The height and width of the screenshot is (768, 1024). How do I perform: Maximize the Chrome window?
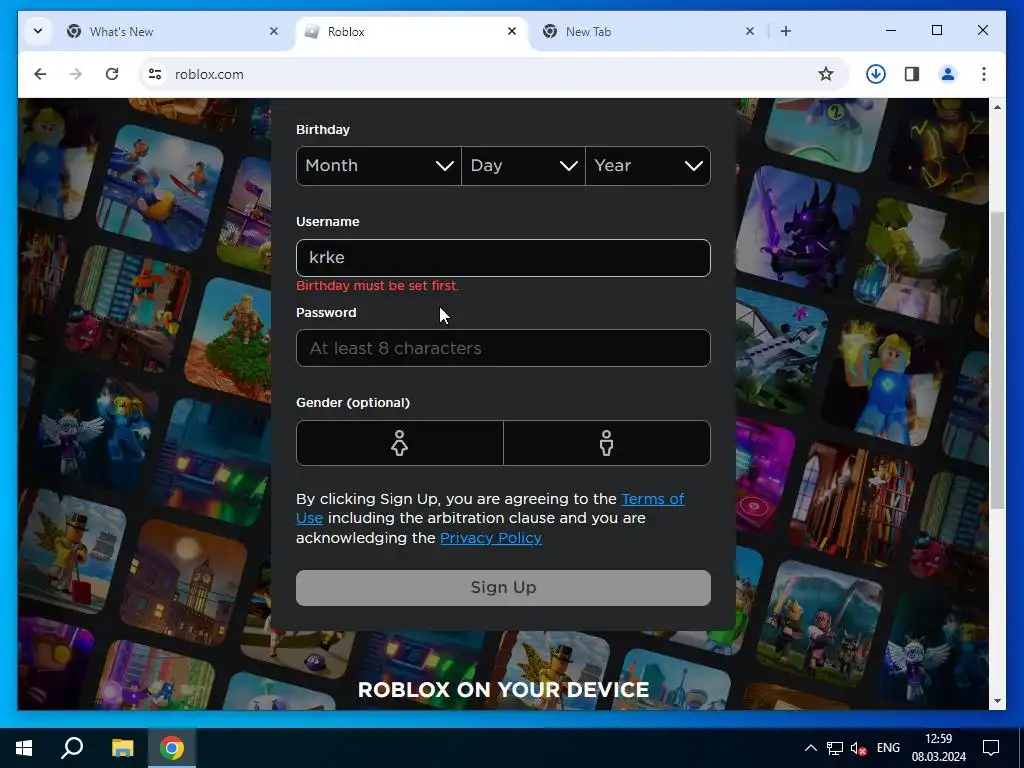point(936,31)
